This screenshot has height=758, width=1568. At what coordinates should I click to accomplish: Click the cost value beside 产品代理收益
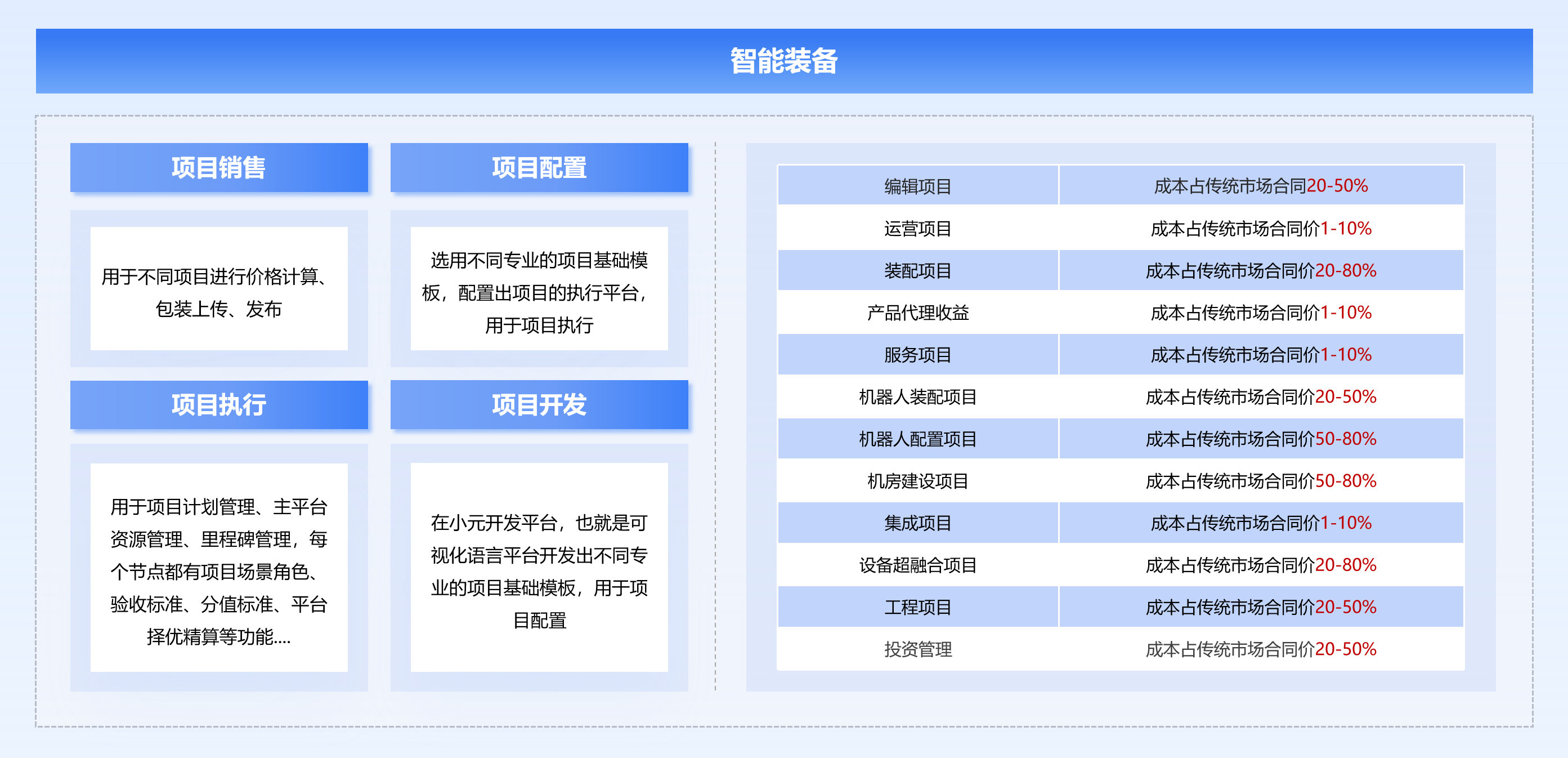pos(1261,313)
